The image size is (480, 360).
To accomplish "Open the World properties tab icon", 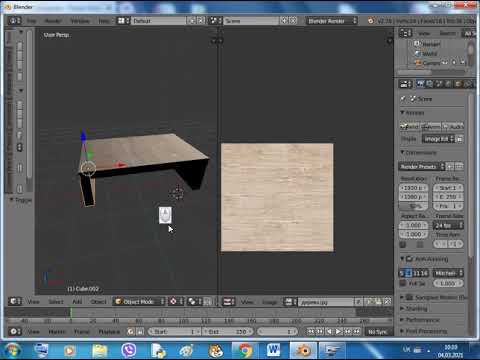I will (x=448, y=84).
